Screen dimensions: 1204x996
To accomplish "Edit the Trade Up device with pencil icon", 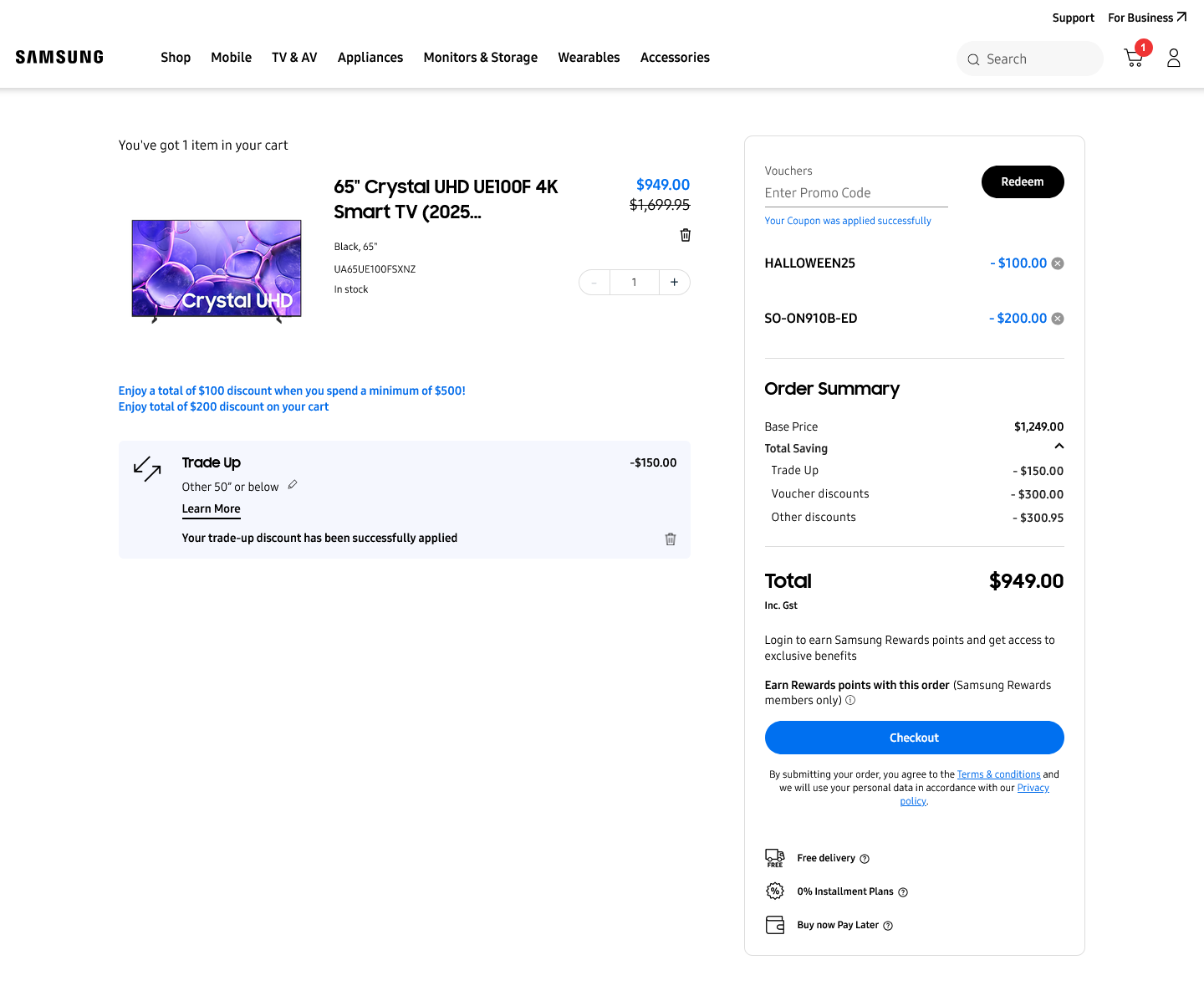I will click(293, 485).
